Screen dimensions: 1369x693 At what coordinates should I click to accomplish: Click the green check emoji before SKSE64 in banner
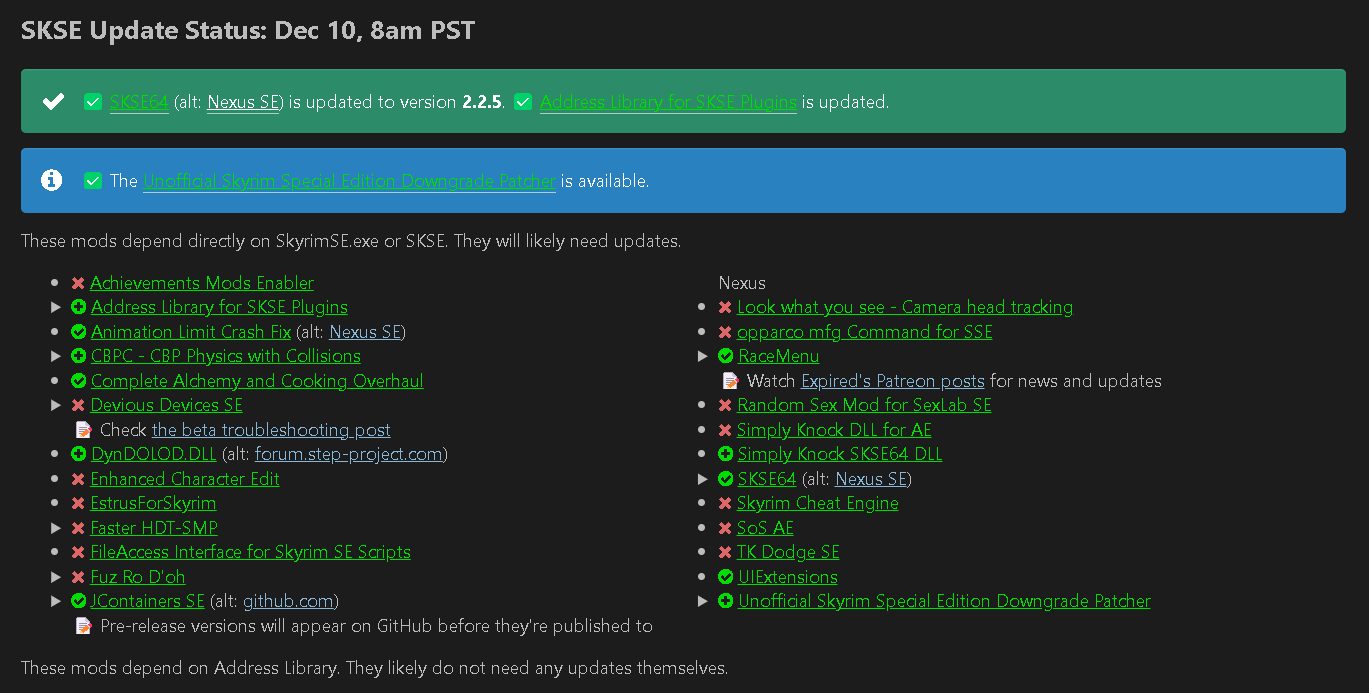93,102
